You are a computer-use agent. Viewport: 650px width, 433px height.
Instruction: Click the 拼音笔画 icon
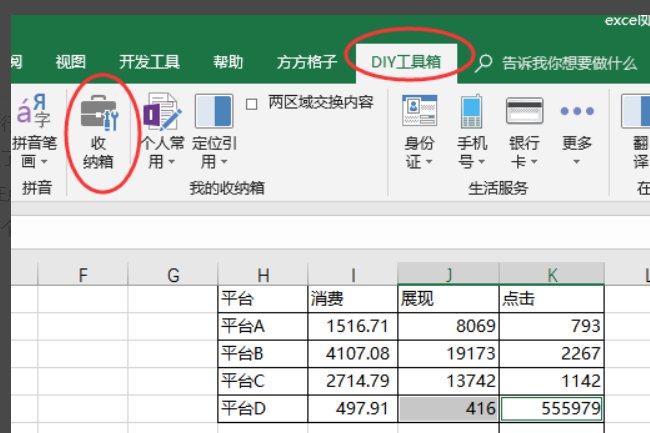(x=33, y=111)
